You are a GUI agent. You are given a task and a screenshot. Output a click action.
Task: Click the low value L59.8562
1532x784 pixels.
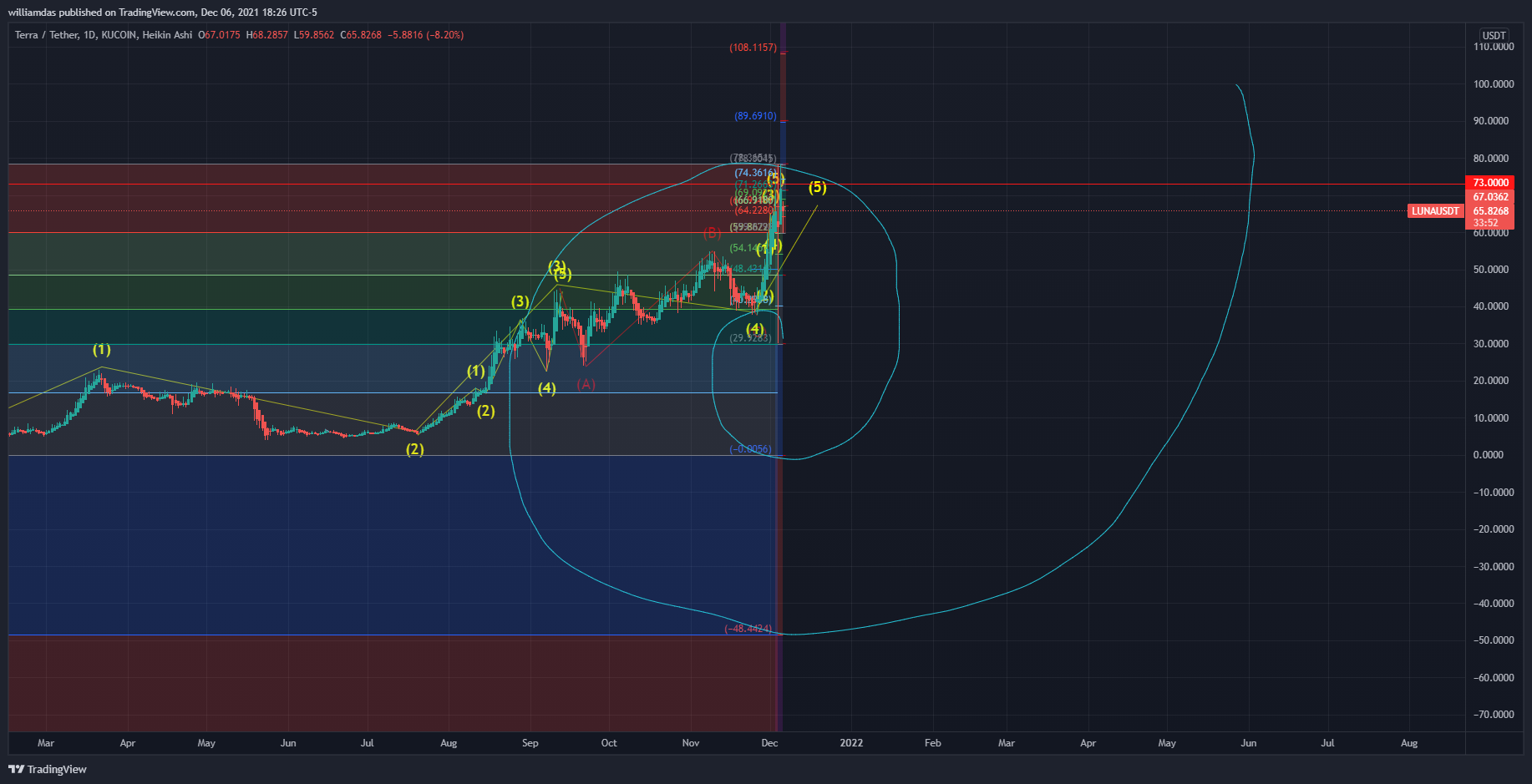[313, 35]
